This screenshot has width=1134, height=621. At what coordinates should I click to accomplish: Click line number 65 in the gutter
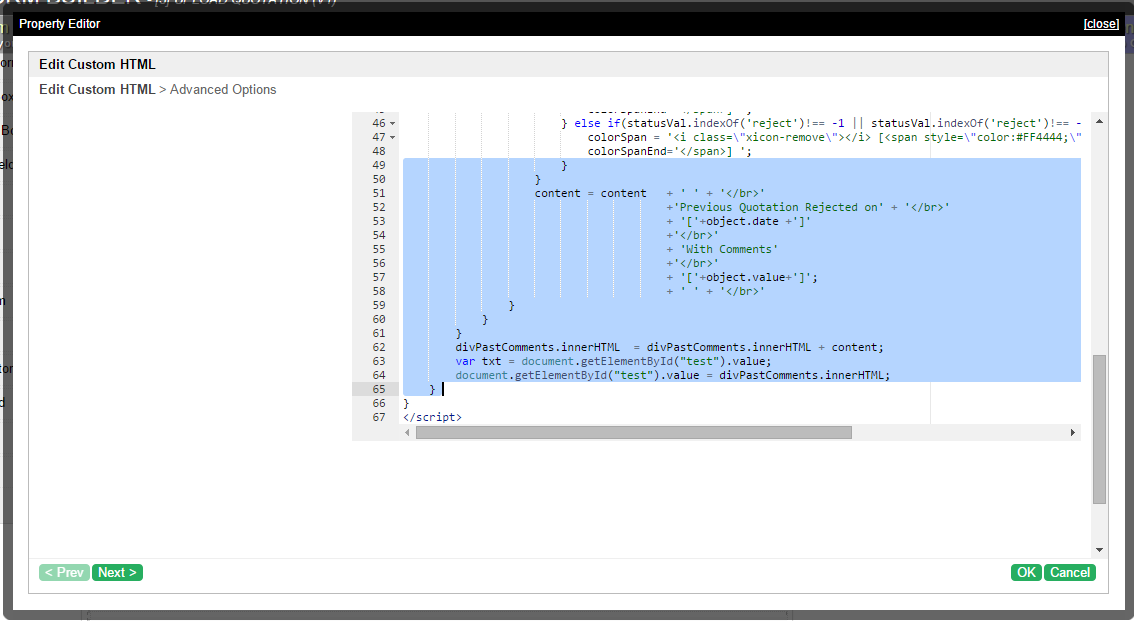(x=378, y=389)
